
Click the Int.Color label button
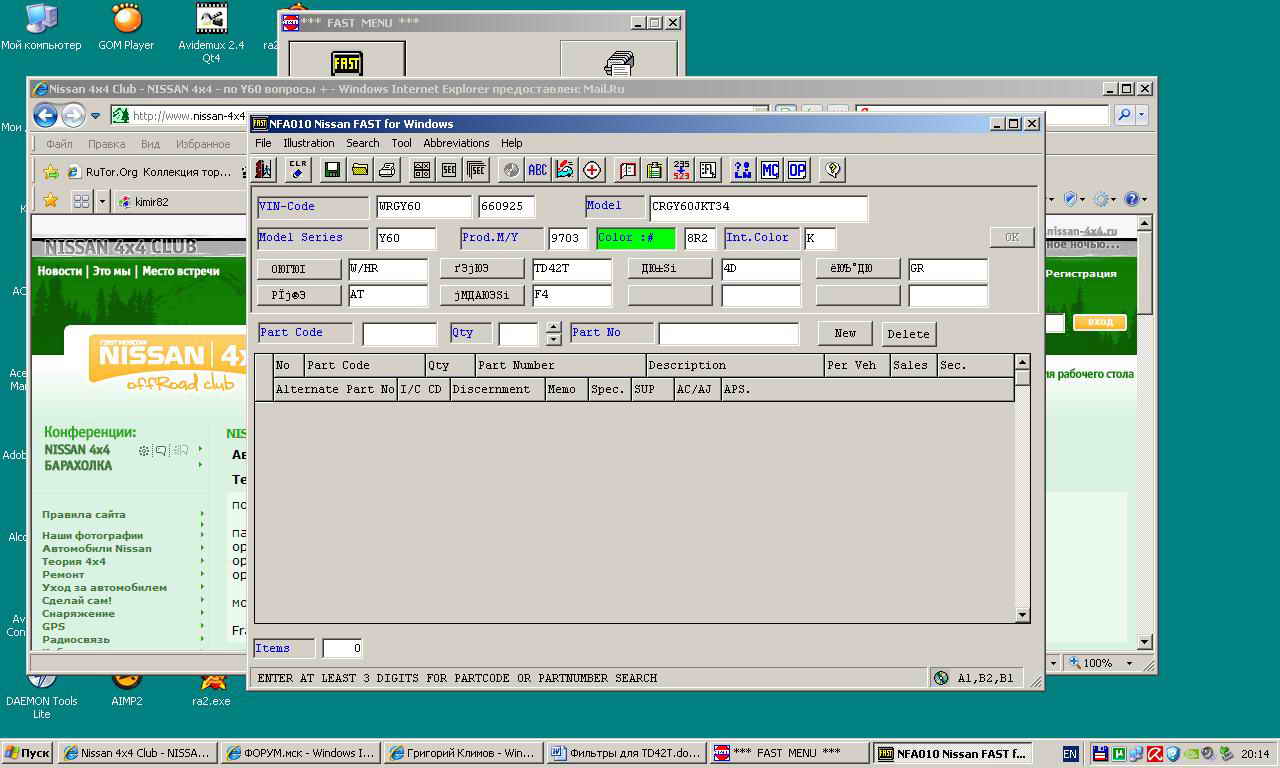pos(760,238)
